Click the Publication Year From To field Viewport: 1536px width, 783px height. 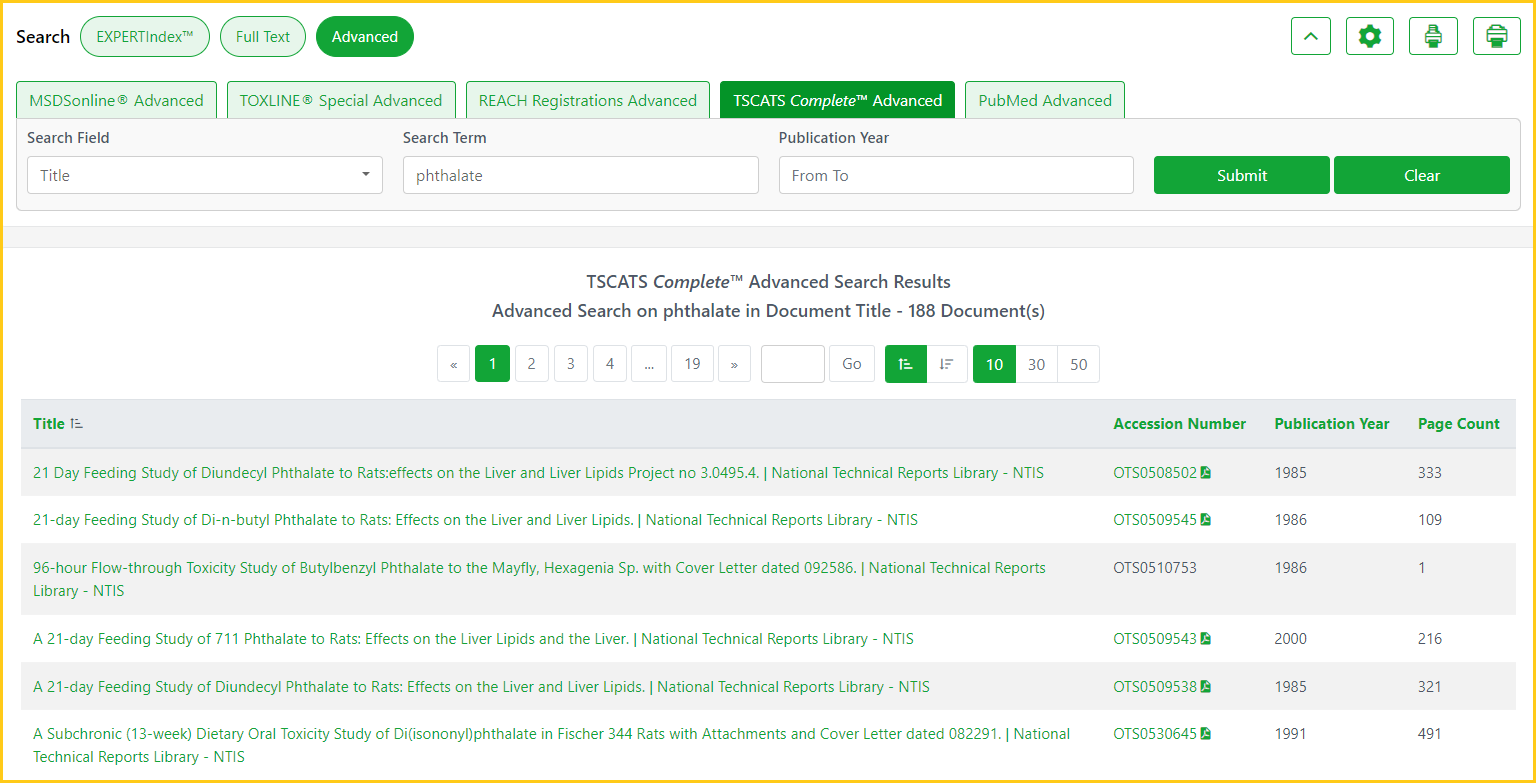tap(955, 175)
